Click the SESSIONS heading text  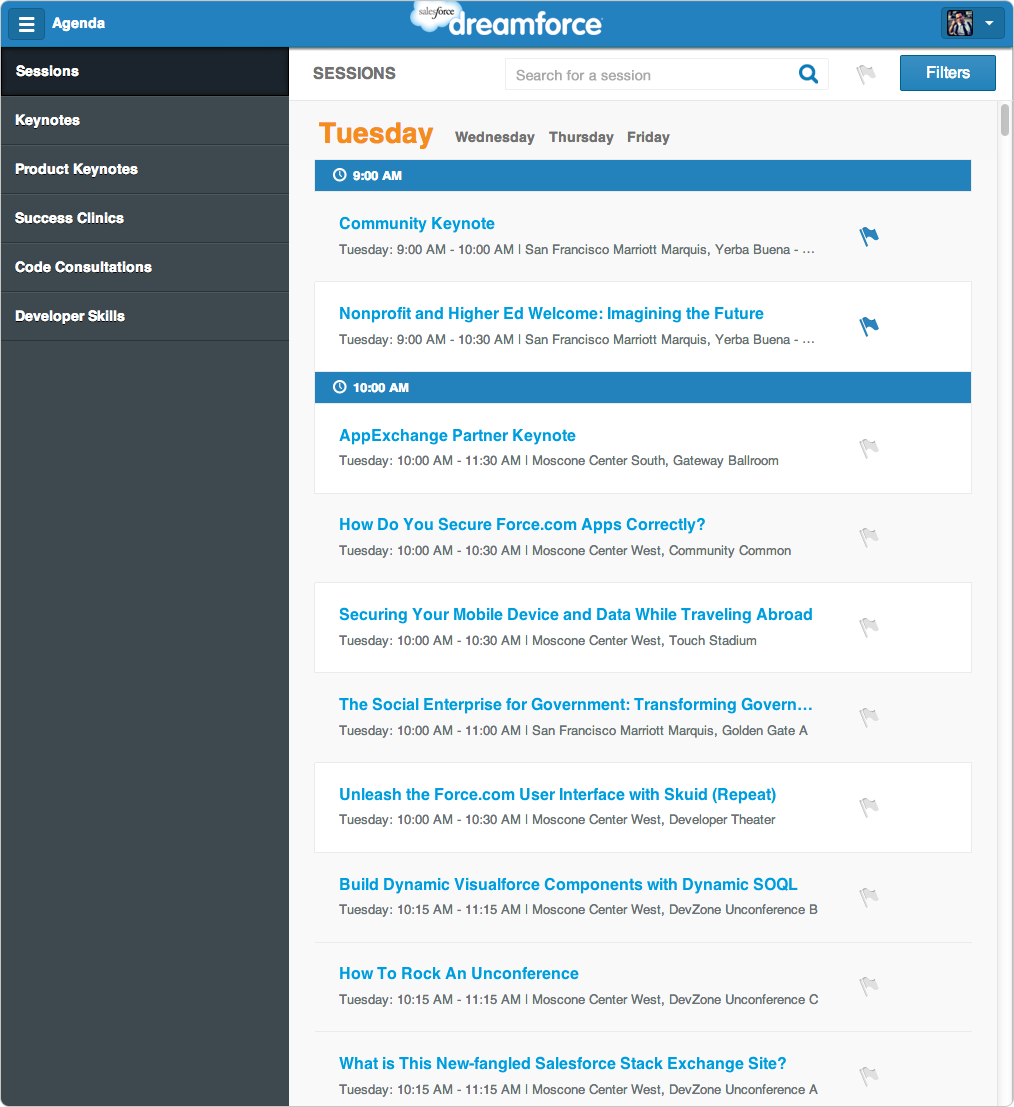click(354, 73)
